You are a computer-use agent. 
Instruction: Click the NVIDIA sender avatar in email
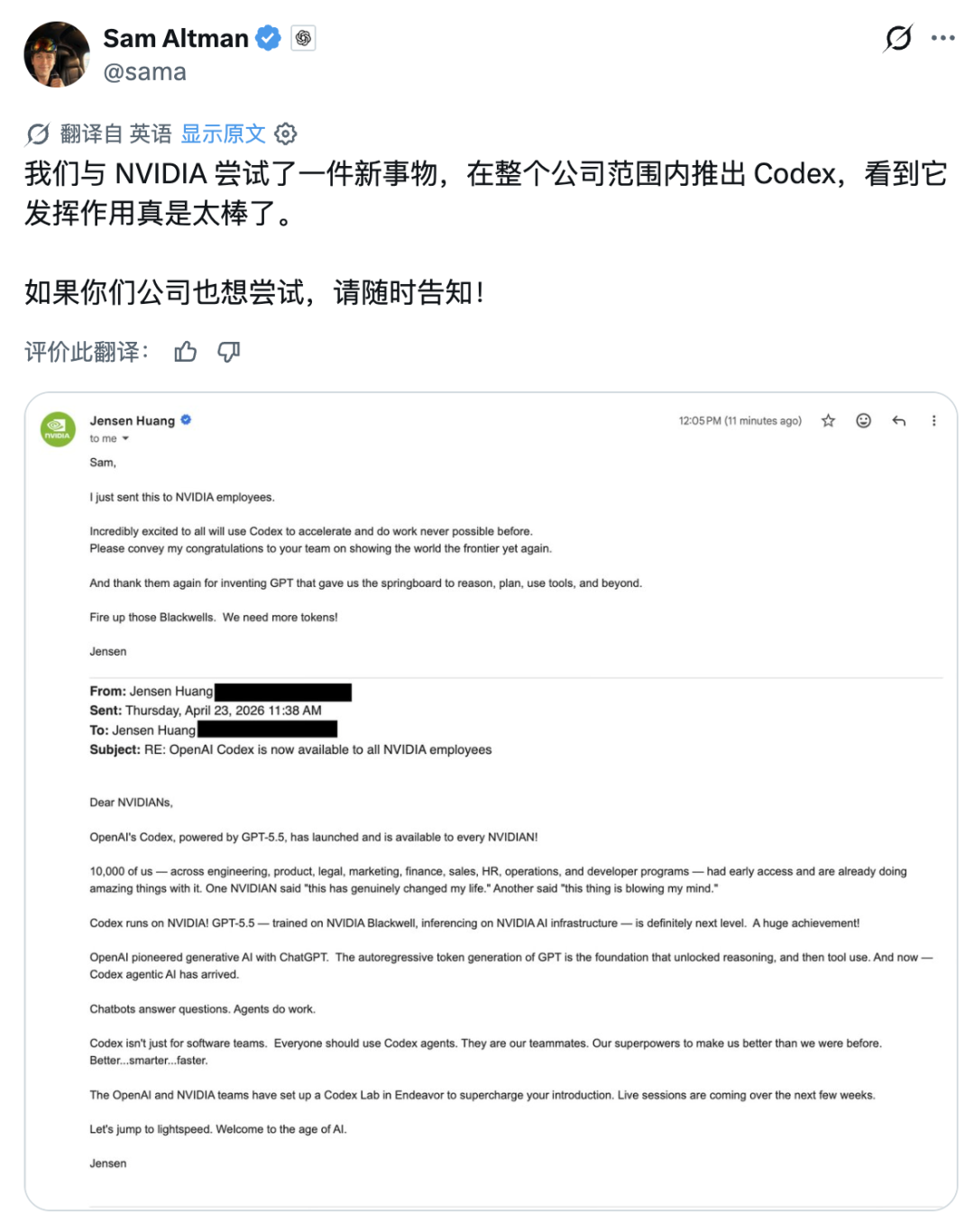tap(58, 429)
